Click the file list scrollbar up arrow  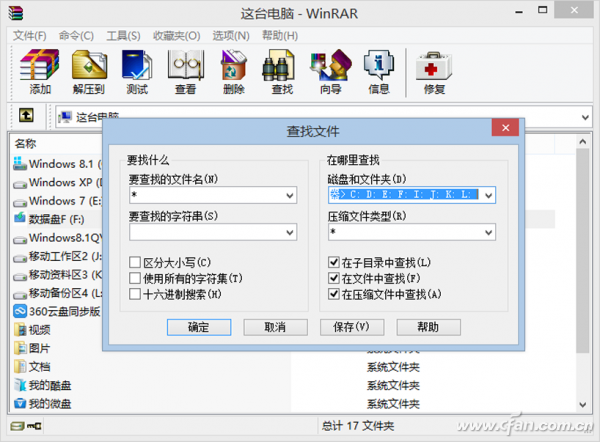(x=583, y=142)
